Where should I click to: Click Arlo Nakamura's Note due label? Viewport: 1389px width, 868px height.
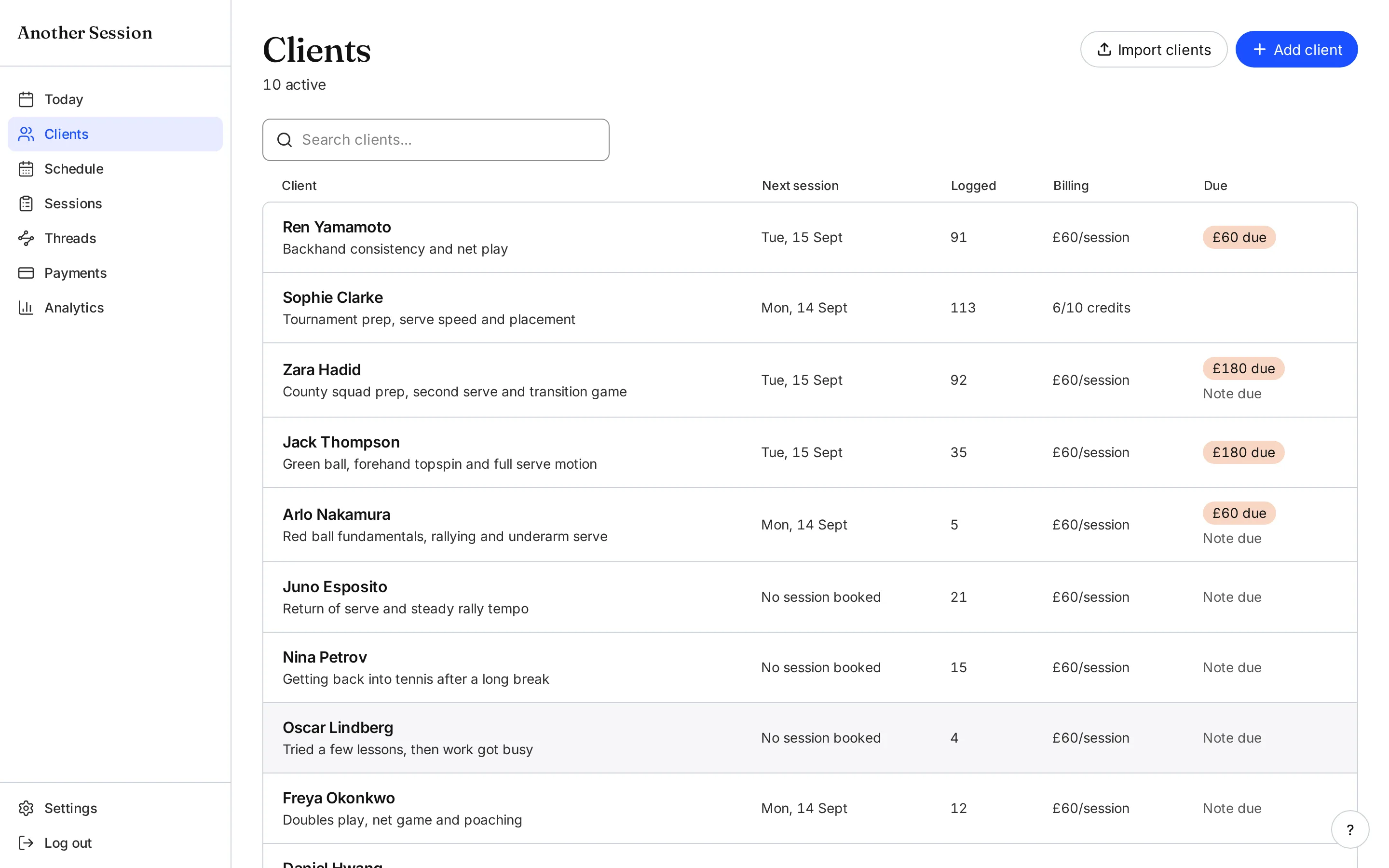click(x=1232, y=539)
